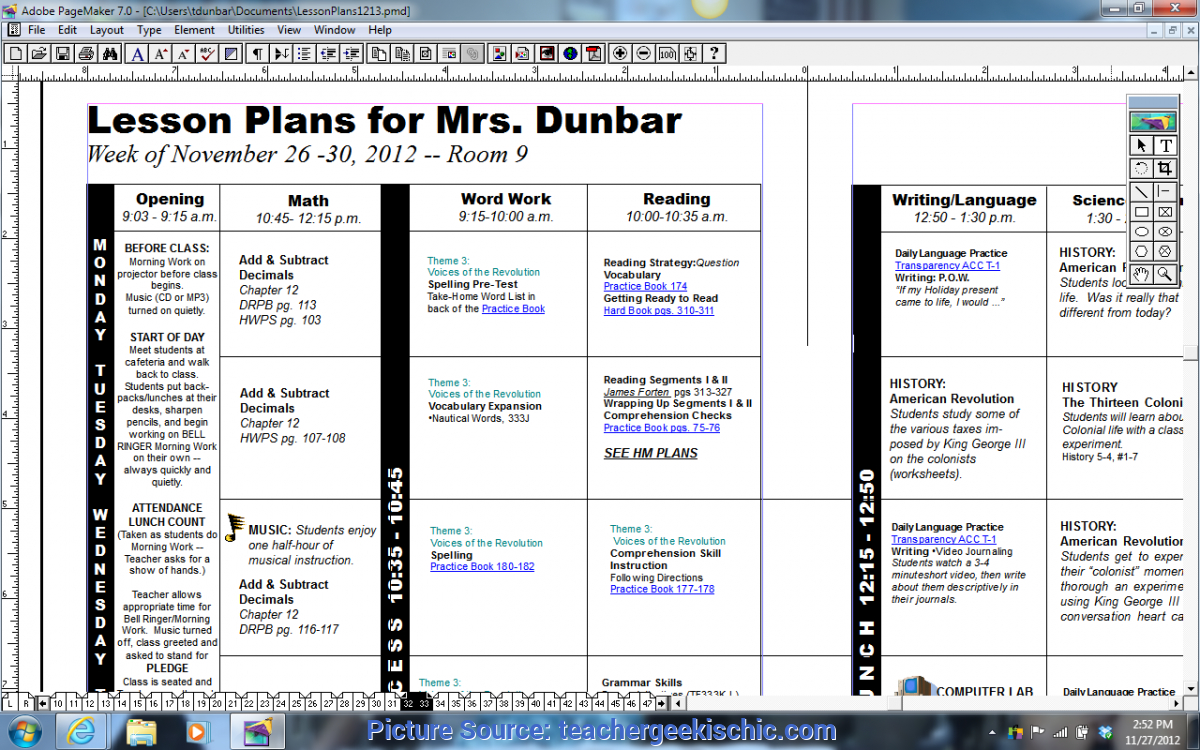This screenshot has height=750, width=1200.
Task: Decrease font size with the smaller A icon
Action: 184,53
